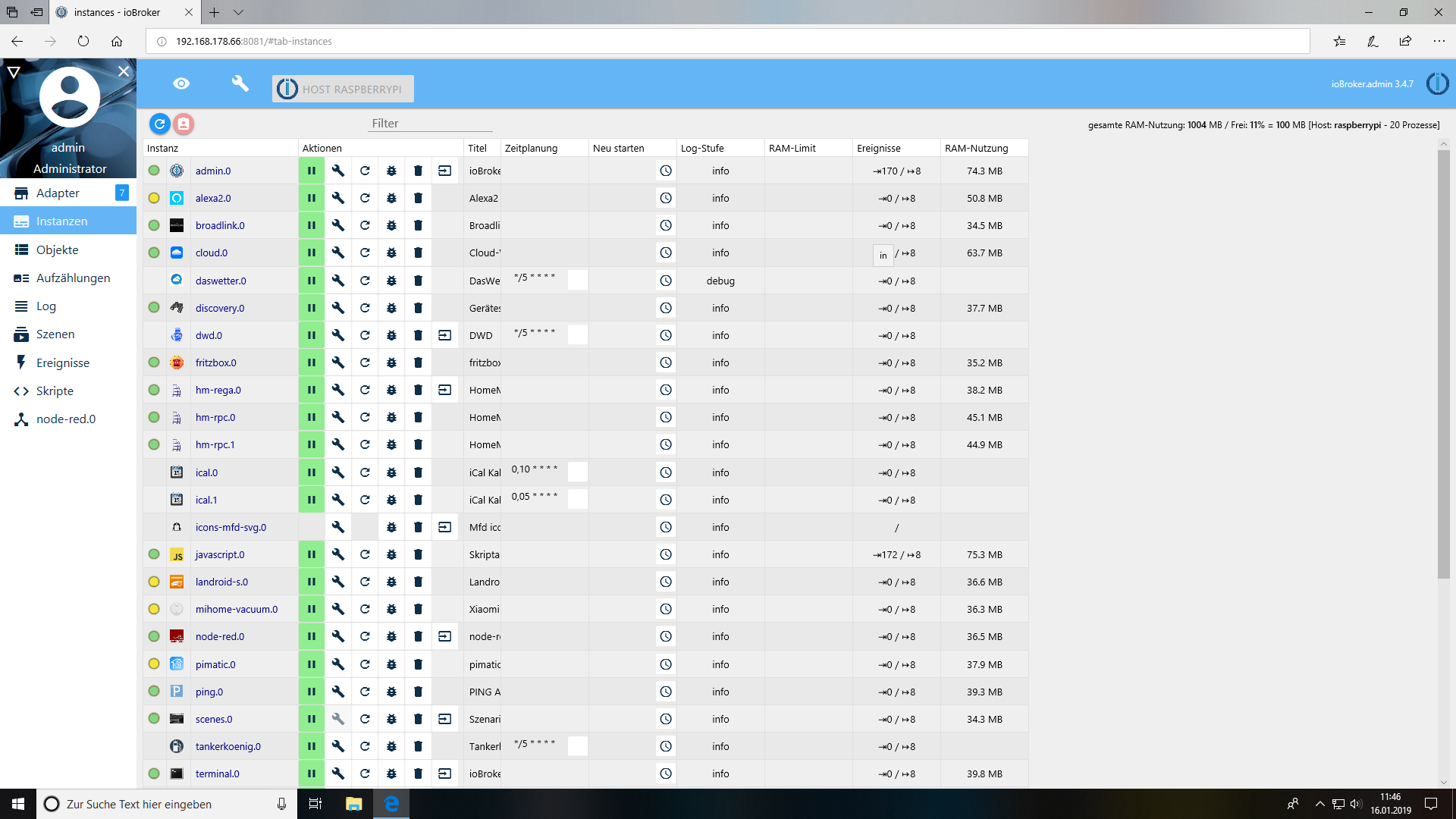Viewport: 1456px width, 819px height.
Task: Open bug report for daswetter.0
Action: tap(391, 281)
